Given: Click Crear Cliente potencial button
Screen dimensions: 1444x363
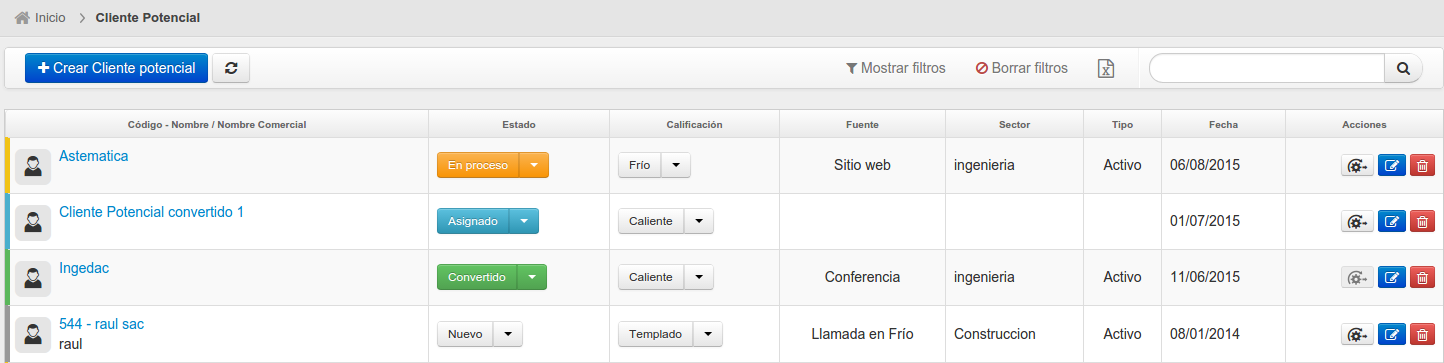Looking at the screenshot, I should coord(116,68).
